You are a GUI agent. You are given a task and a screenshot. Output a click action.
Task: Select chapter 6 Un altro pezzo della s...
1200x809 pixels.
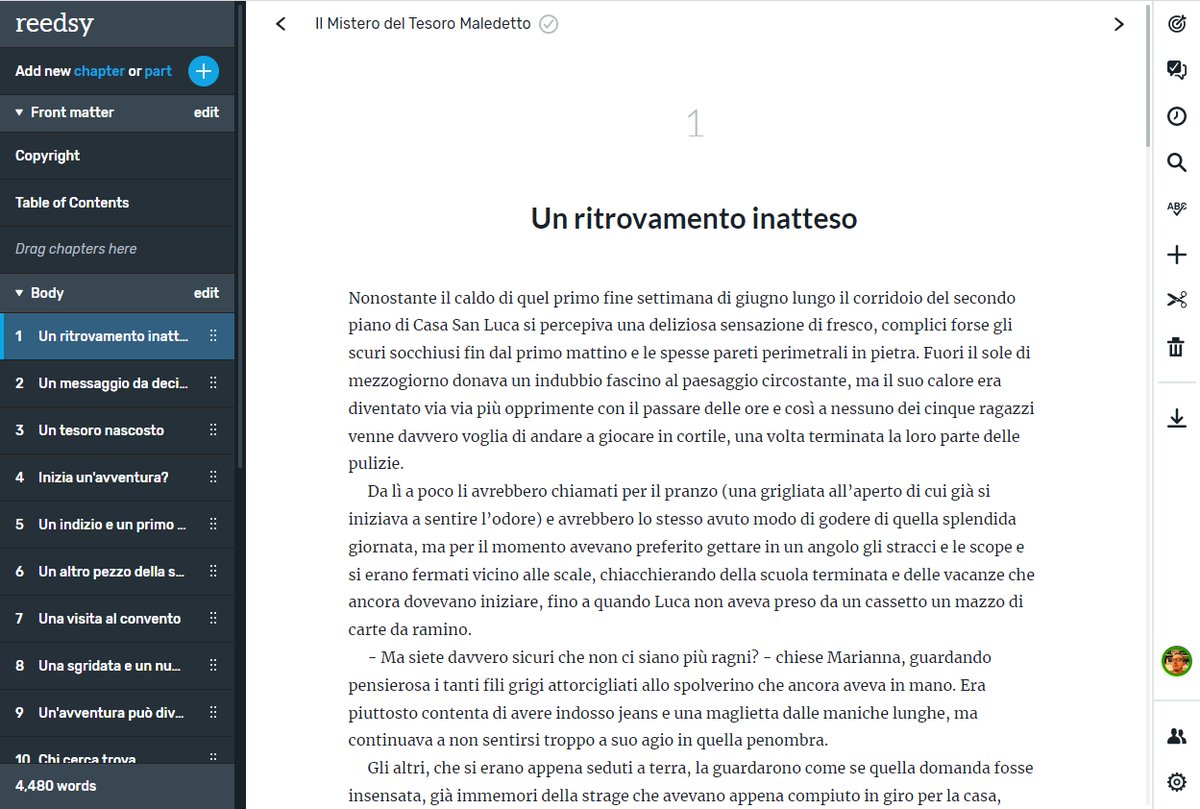tap(117, 571)
